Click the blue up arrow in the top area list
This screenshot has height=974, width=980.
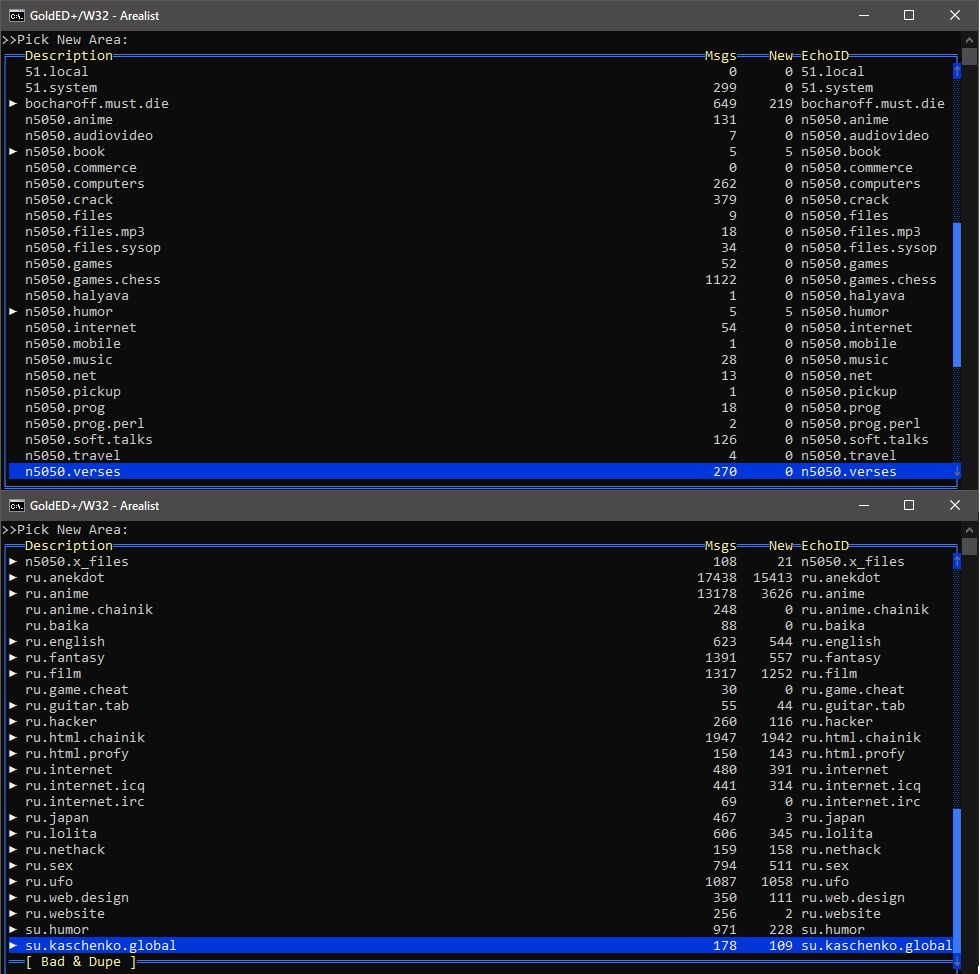[x=957, y=71]
